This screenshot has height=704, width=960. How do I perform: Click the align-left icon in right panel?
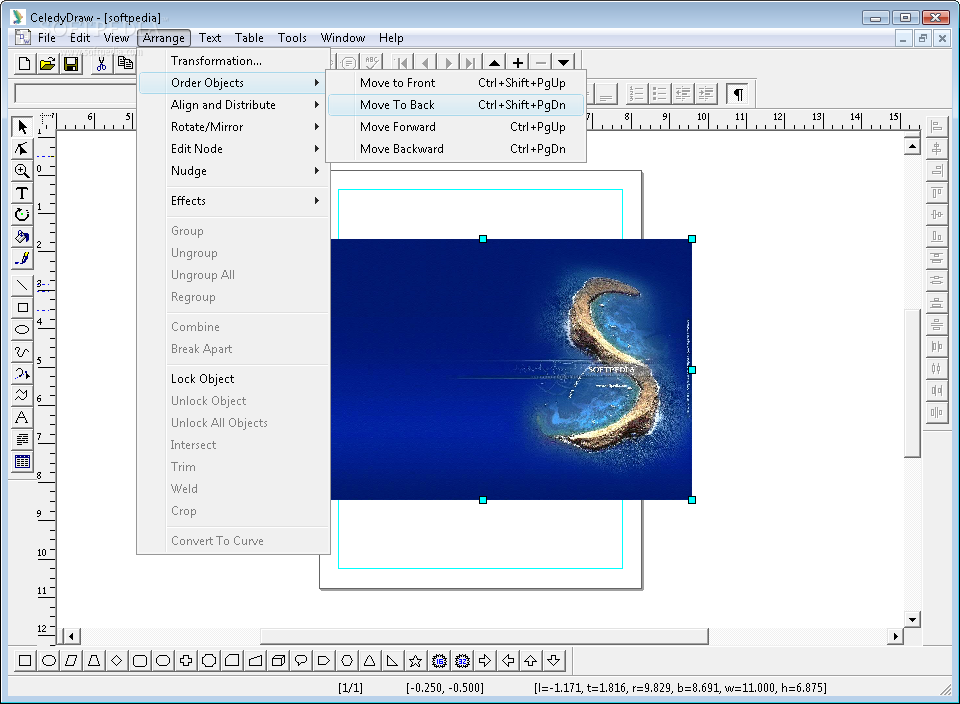(936, 127)
